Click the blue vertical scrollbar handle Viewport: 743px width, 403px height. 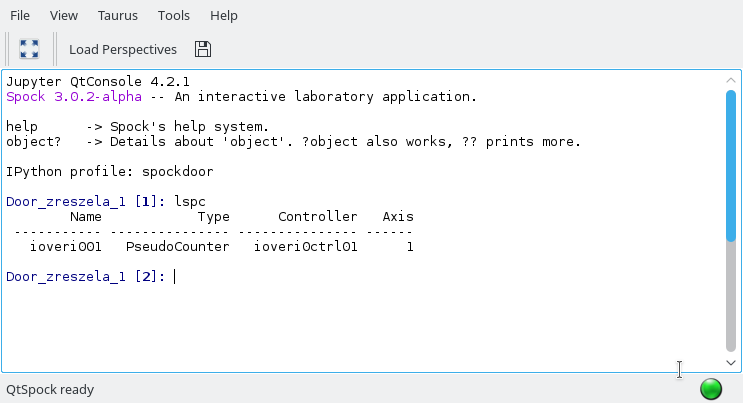731,166
